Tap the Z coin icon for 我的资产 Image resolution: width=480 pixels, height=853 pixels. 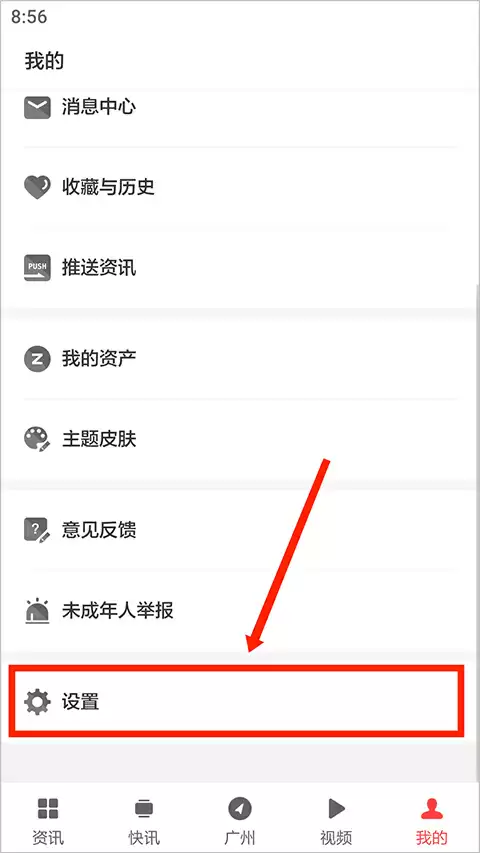37,358
